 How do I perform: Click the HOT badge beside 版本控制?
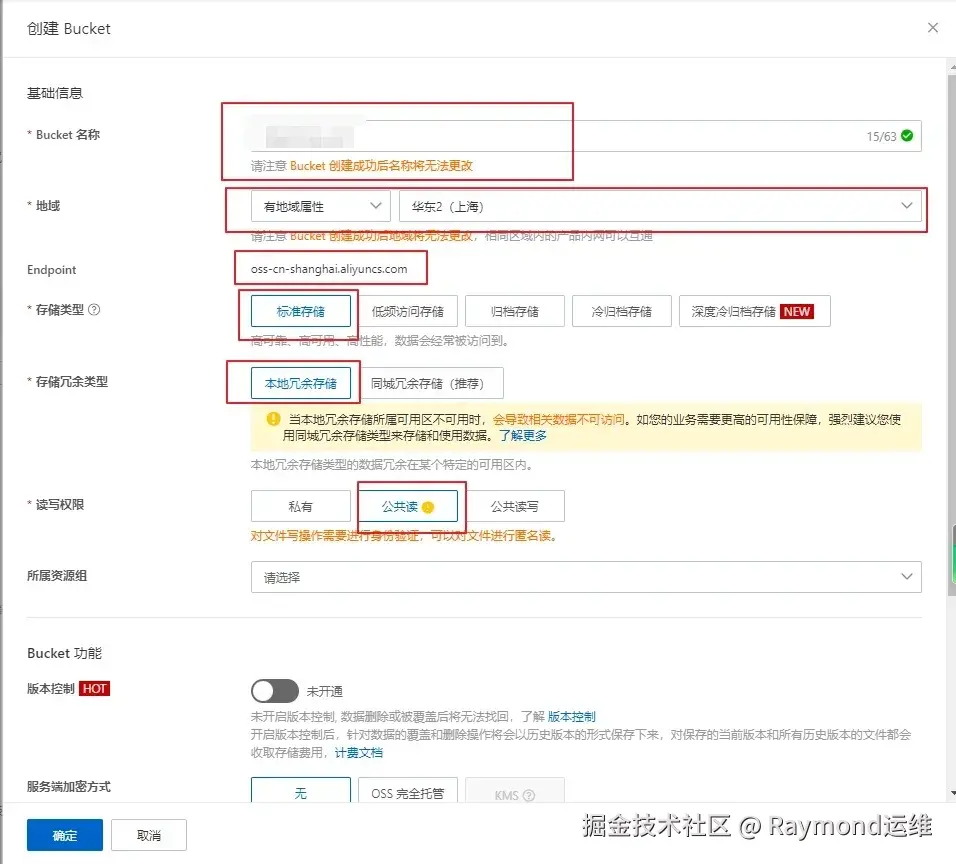[x=95, y=688]
